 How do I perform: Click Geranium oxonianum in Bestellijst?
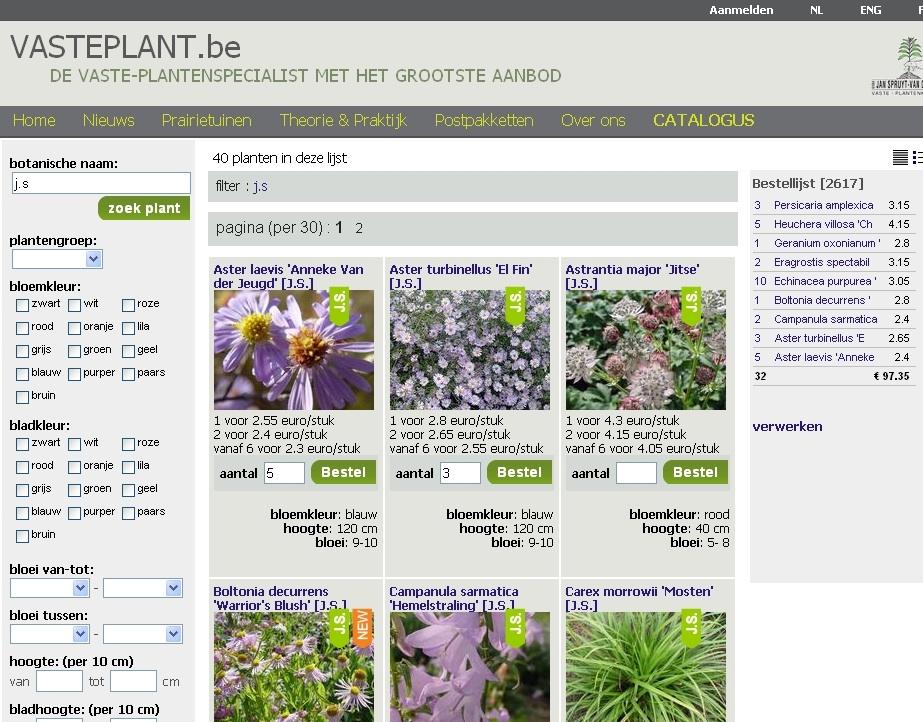point(827,243)
